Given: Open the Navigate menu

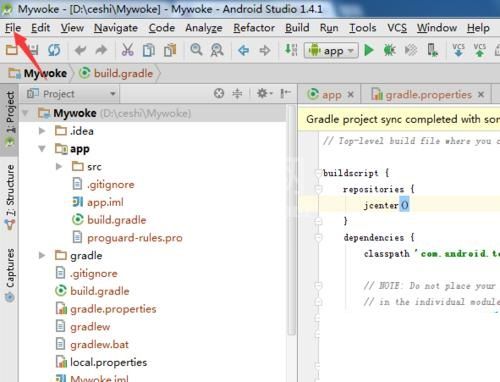Looking at the screenshot, I should coord(116,28).
